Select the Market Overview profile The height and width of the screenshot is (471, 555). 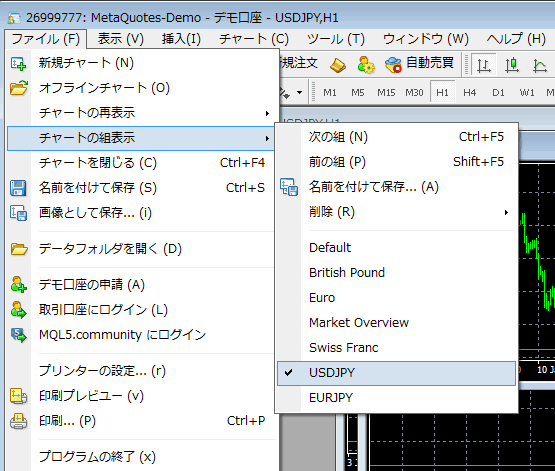396,323
